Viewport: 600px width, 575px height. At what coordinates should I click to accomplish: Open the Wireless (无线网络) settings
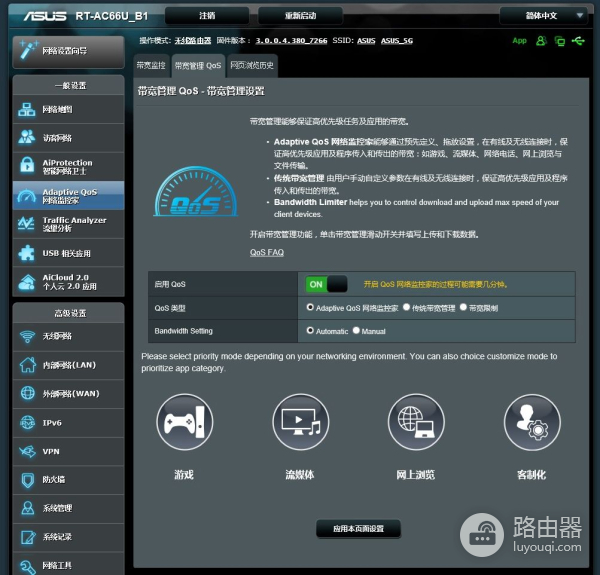(x=68, y=337)
